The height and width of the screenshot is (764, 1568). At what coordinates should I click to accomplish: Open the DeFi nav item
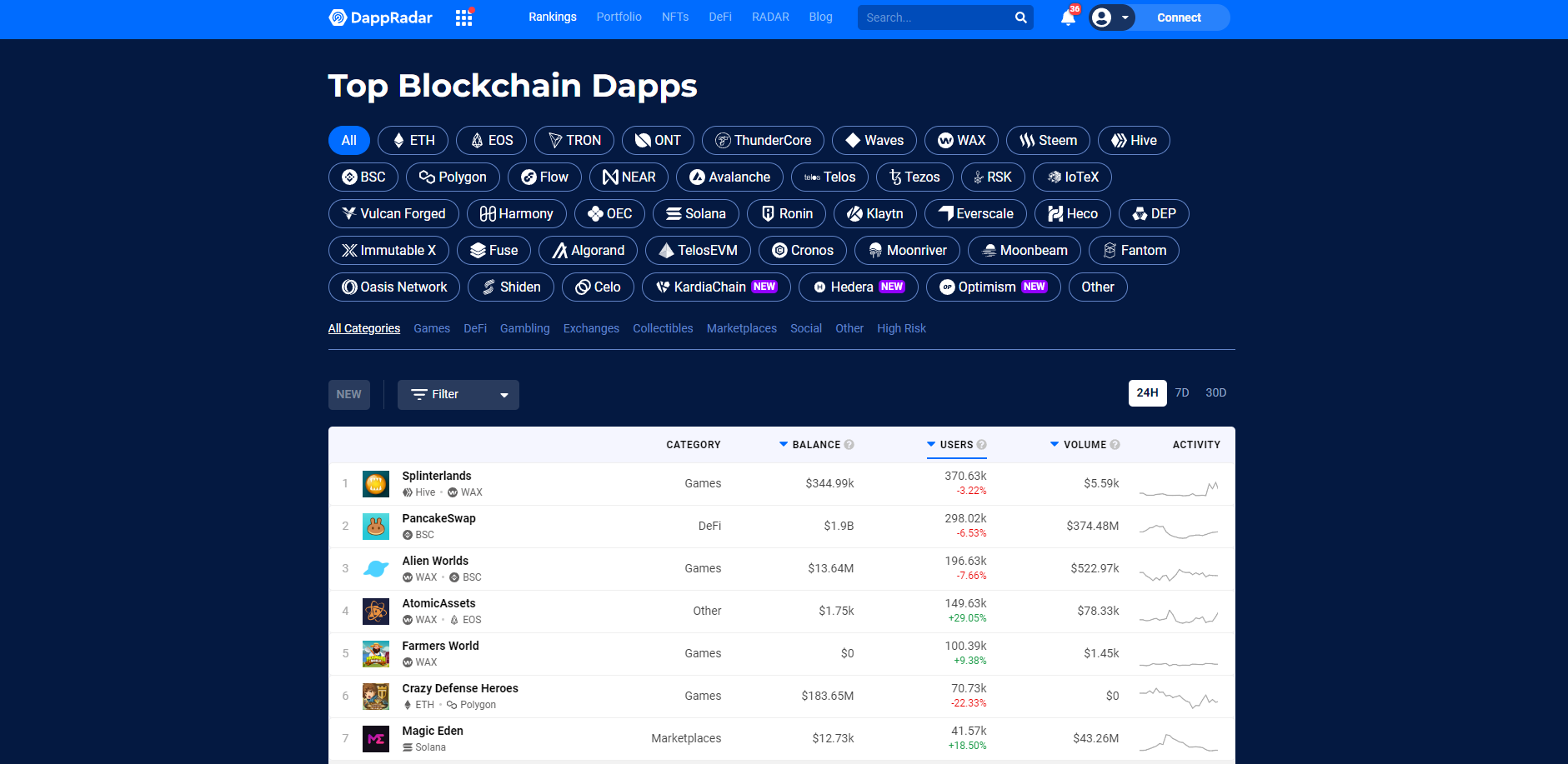coord(720,17)
